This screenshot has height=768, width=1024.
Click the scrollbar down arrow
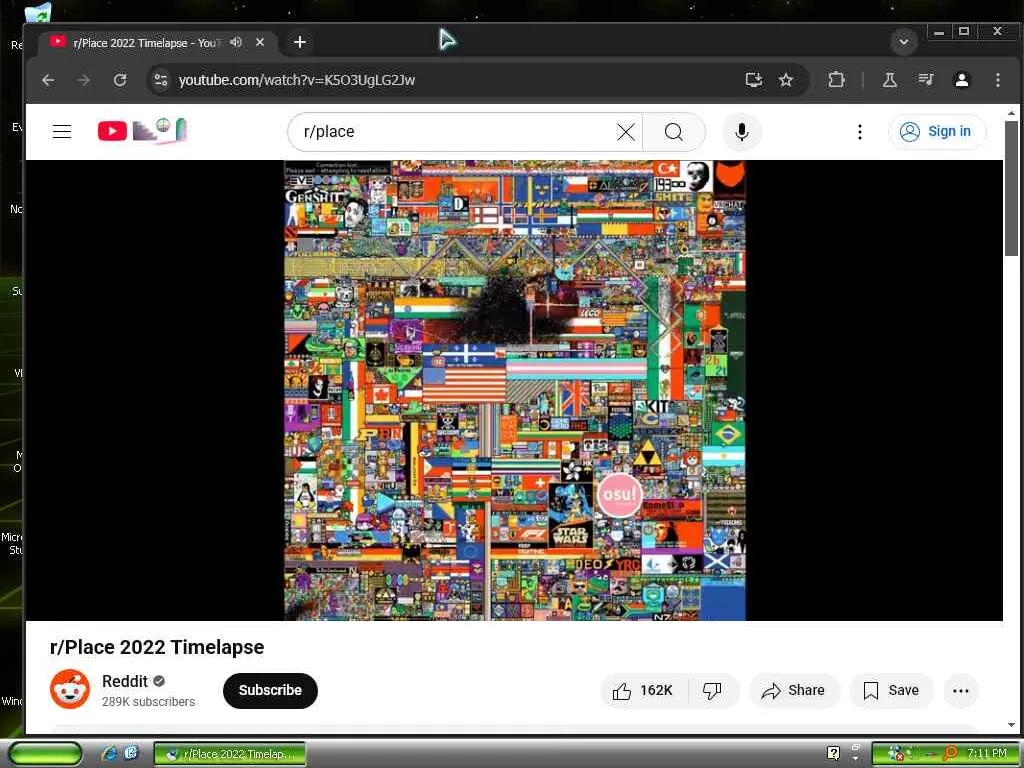(1011, 725)
